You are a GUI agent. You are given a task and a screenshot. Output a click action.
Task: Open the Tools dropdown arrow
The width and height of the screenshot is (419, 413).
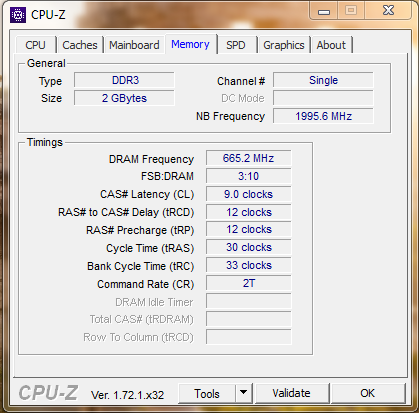[x=244, y=393]
